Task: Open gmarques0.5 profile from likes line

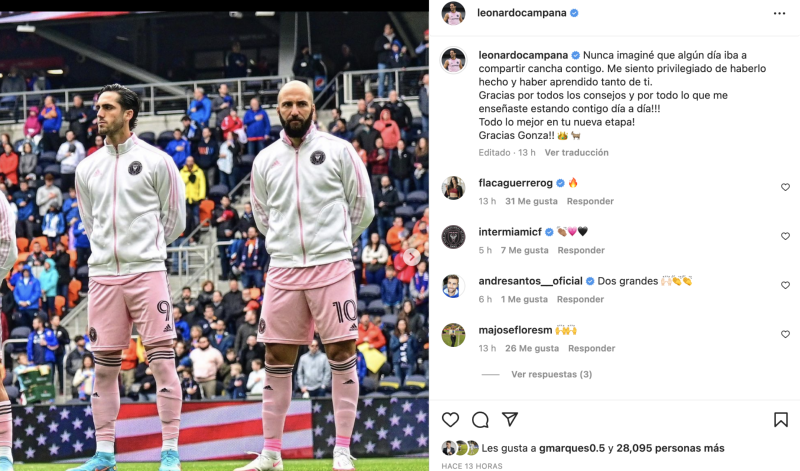Action: click(x=571, y=448)
